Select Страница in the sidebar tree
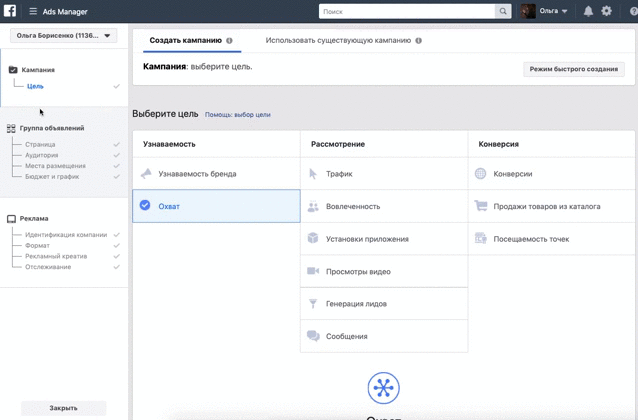Screen dimensions: 638x420 (x=40, y=144)
